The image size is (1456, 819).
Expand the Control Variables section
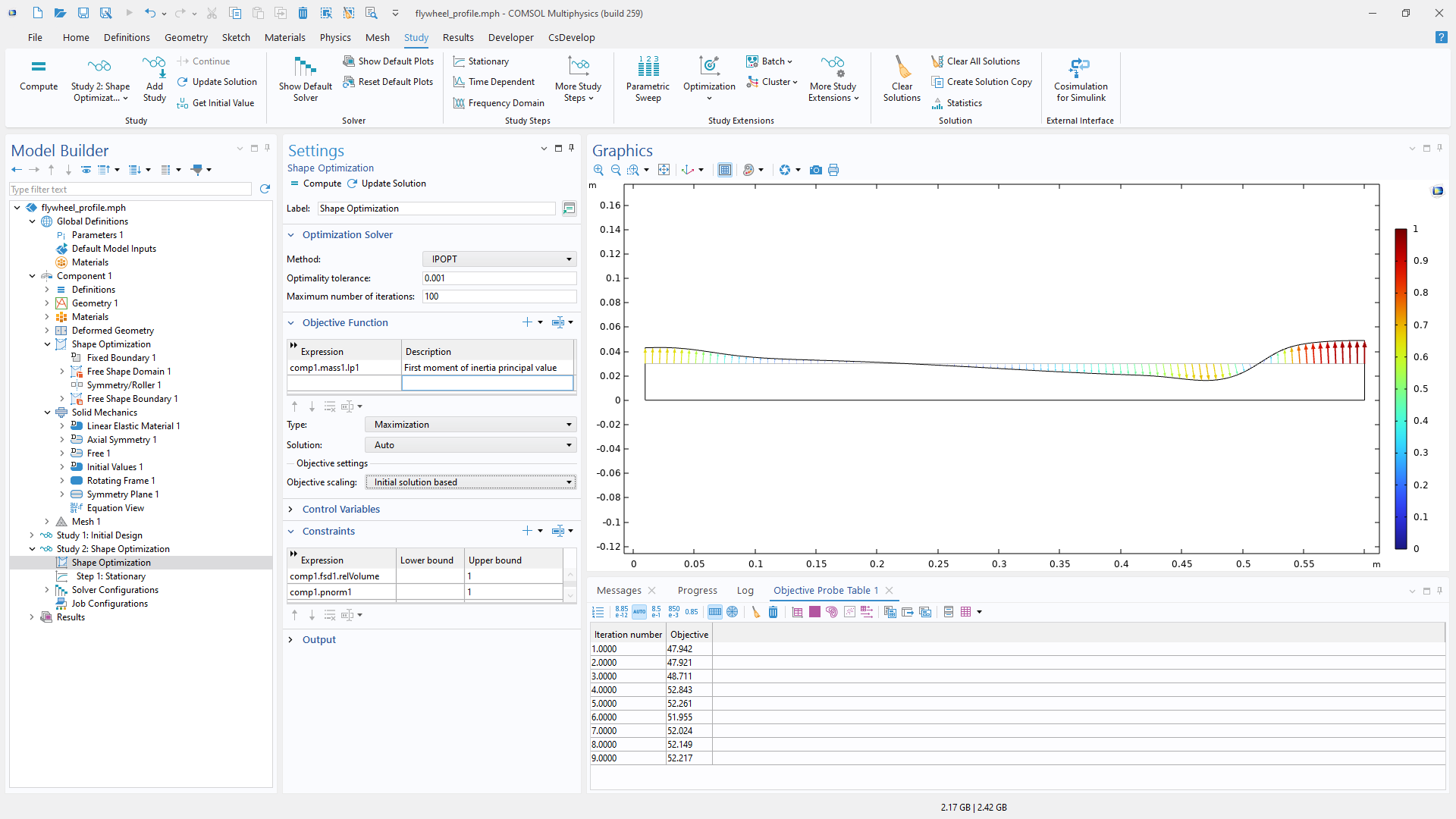coord(340,510)
